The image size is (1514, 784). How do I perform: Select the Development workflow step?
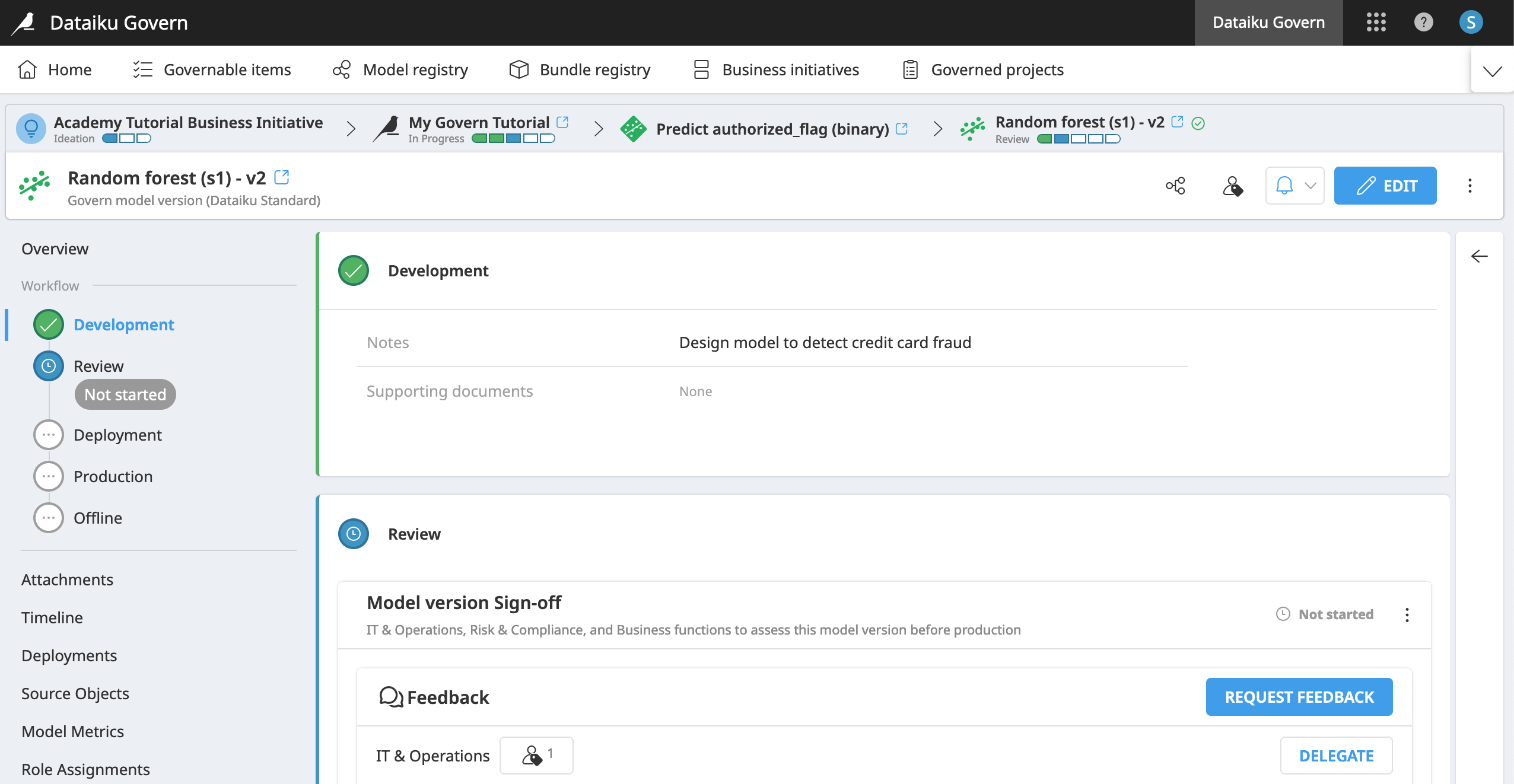point(123,324)
